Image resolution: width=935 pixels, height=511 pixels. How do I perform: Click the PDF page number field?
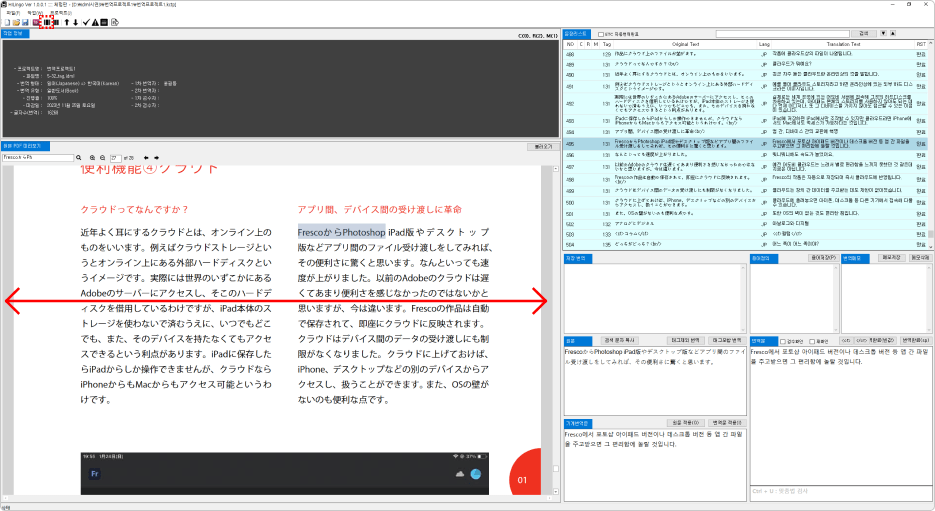(115, 158)
